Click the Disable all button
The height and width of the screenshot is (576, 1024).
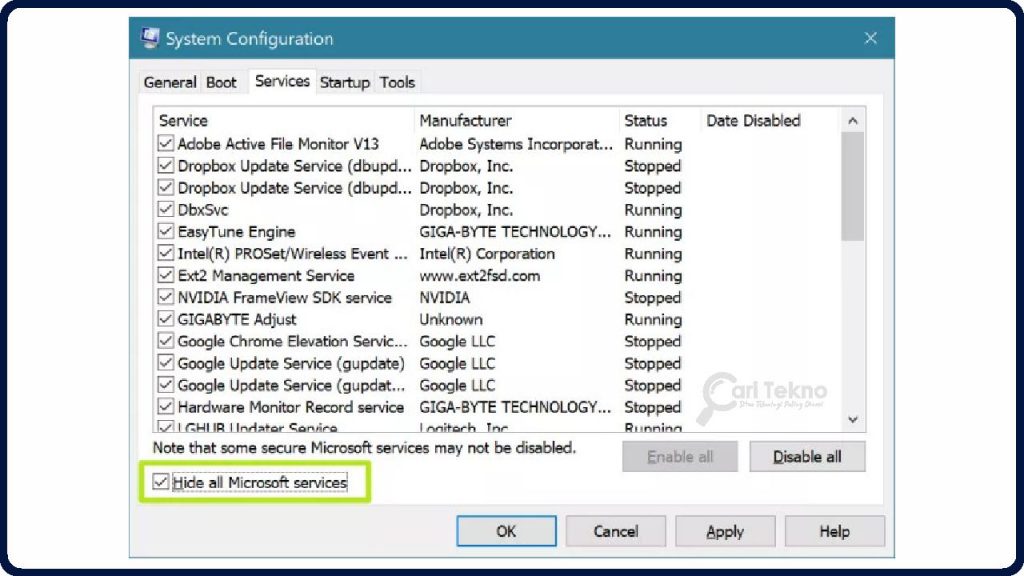point(807,456)
